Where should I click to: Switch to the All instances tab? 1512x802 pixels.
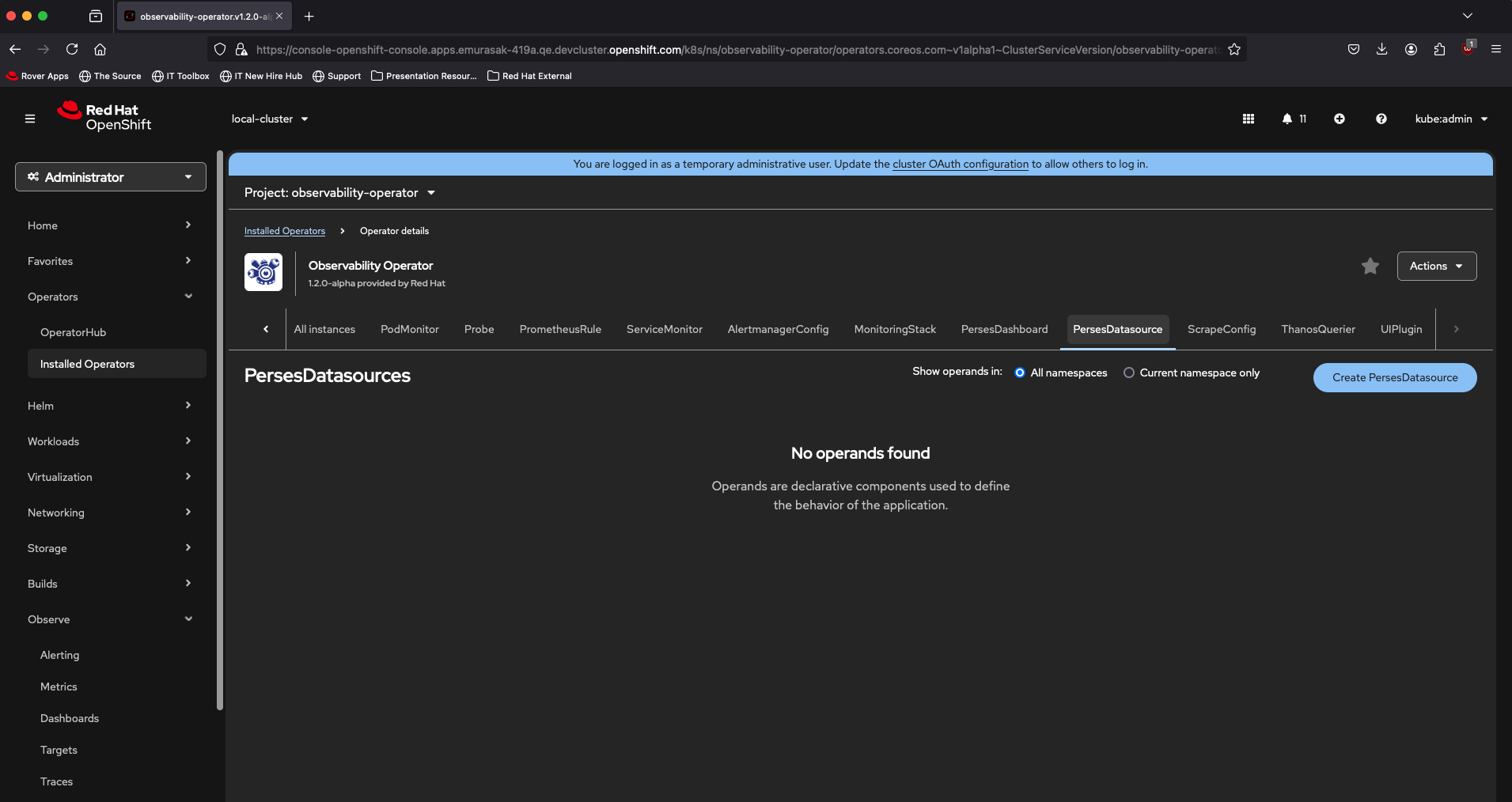coord(324,329)
